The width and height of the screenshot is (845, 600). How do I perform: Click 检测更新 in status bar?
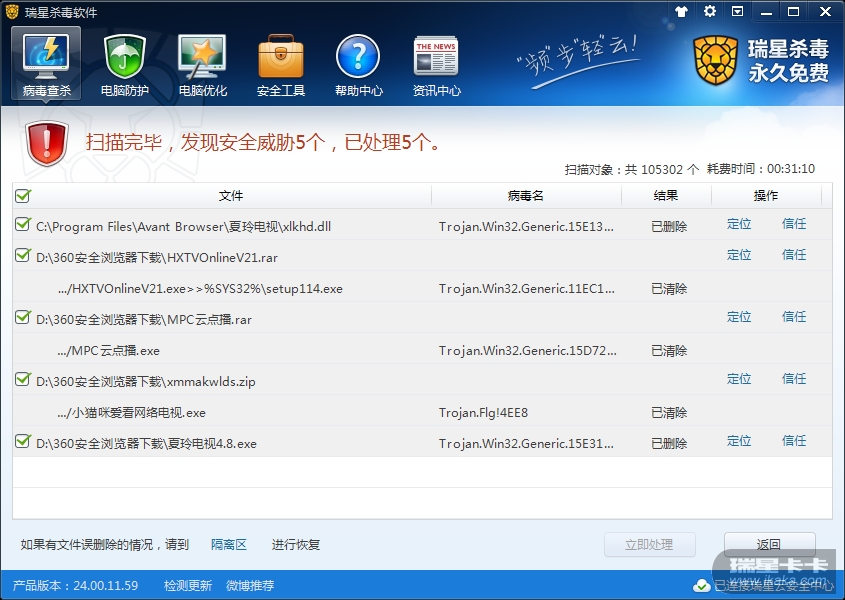pos(188,585)
